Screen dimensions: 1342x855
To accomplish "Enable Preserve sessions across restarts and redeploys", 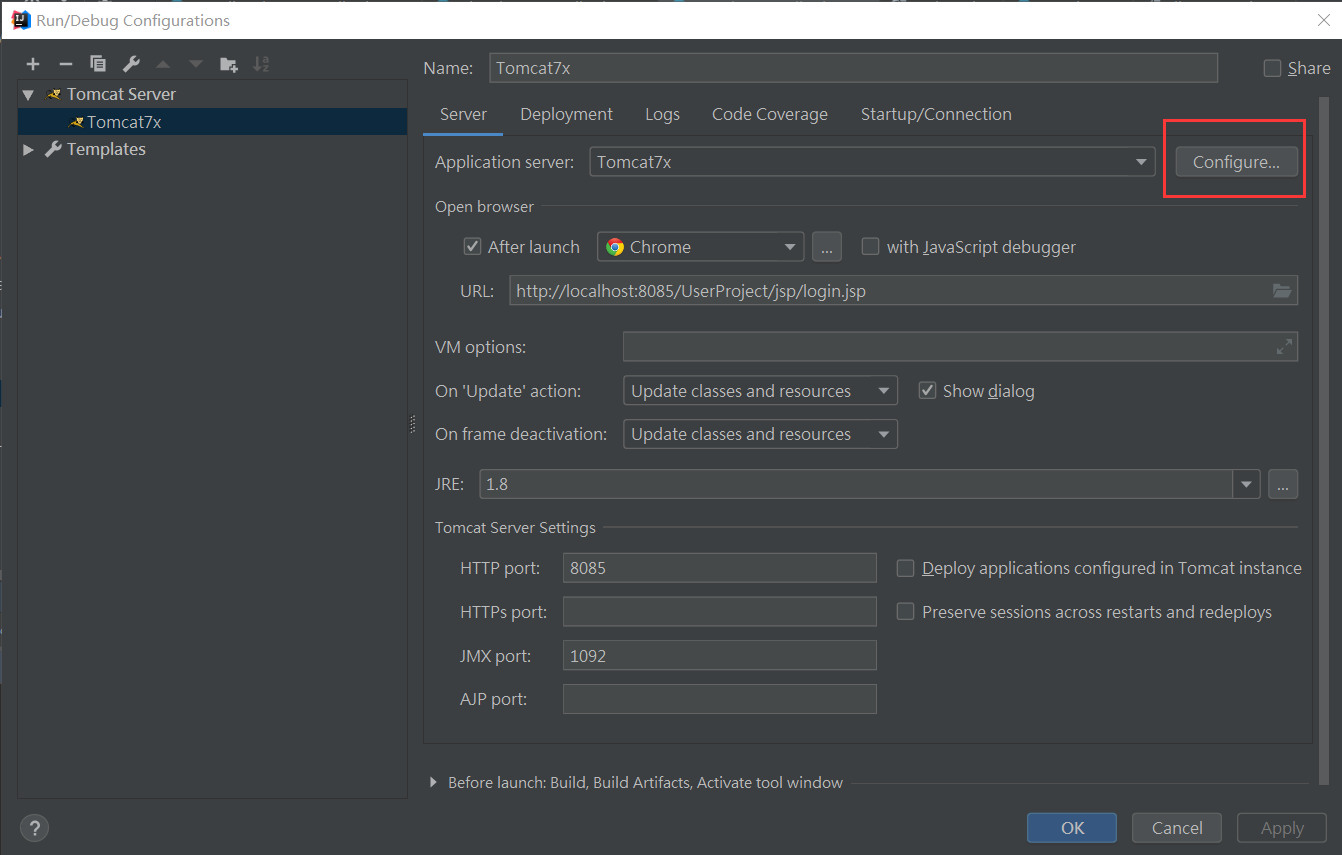I will tap(905, 612).
